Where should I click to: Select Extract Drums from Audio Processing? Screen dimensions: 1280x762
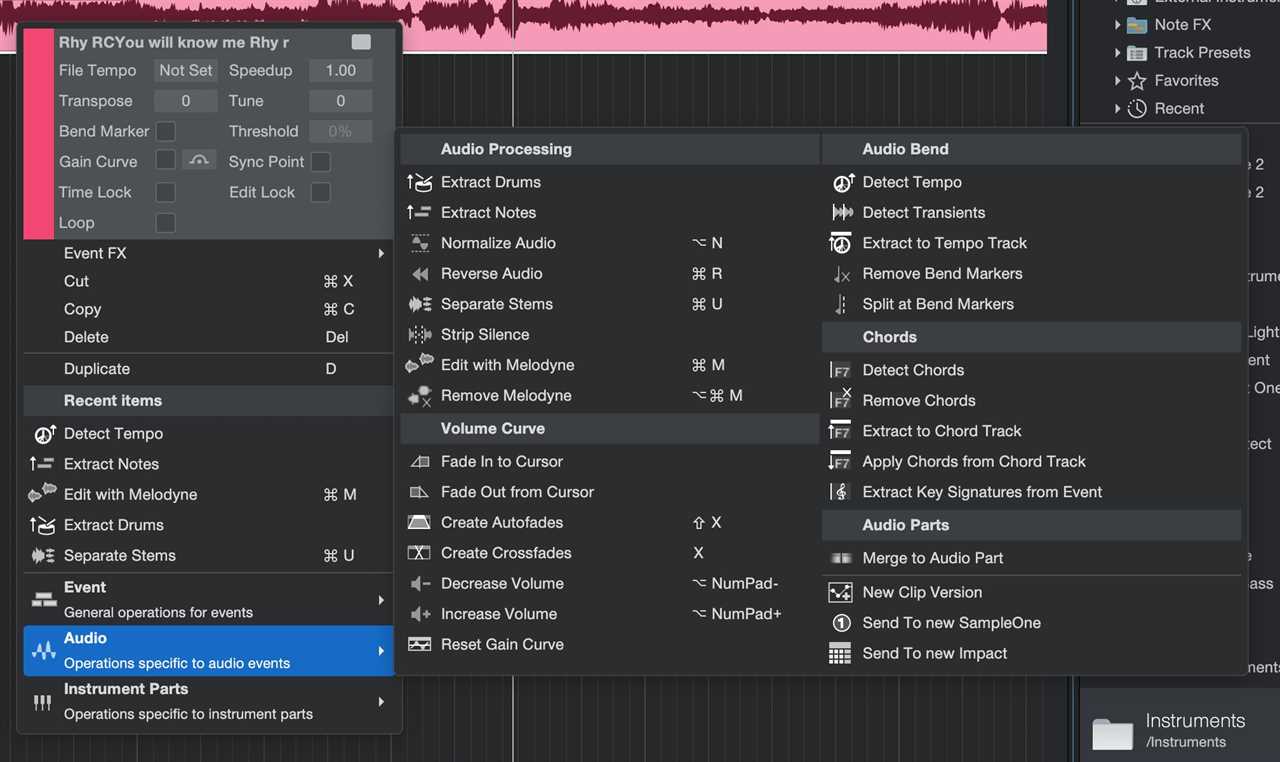(490, 182)
